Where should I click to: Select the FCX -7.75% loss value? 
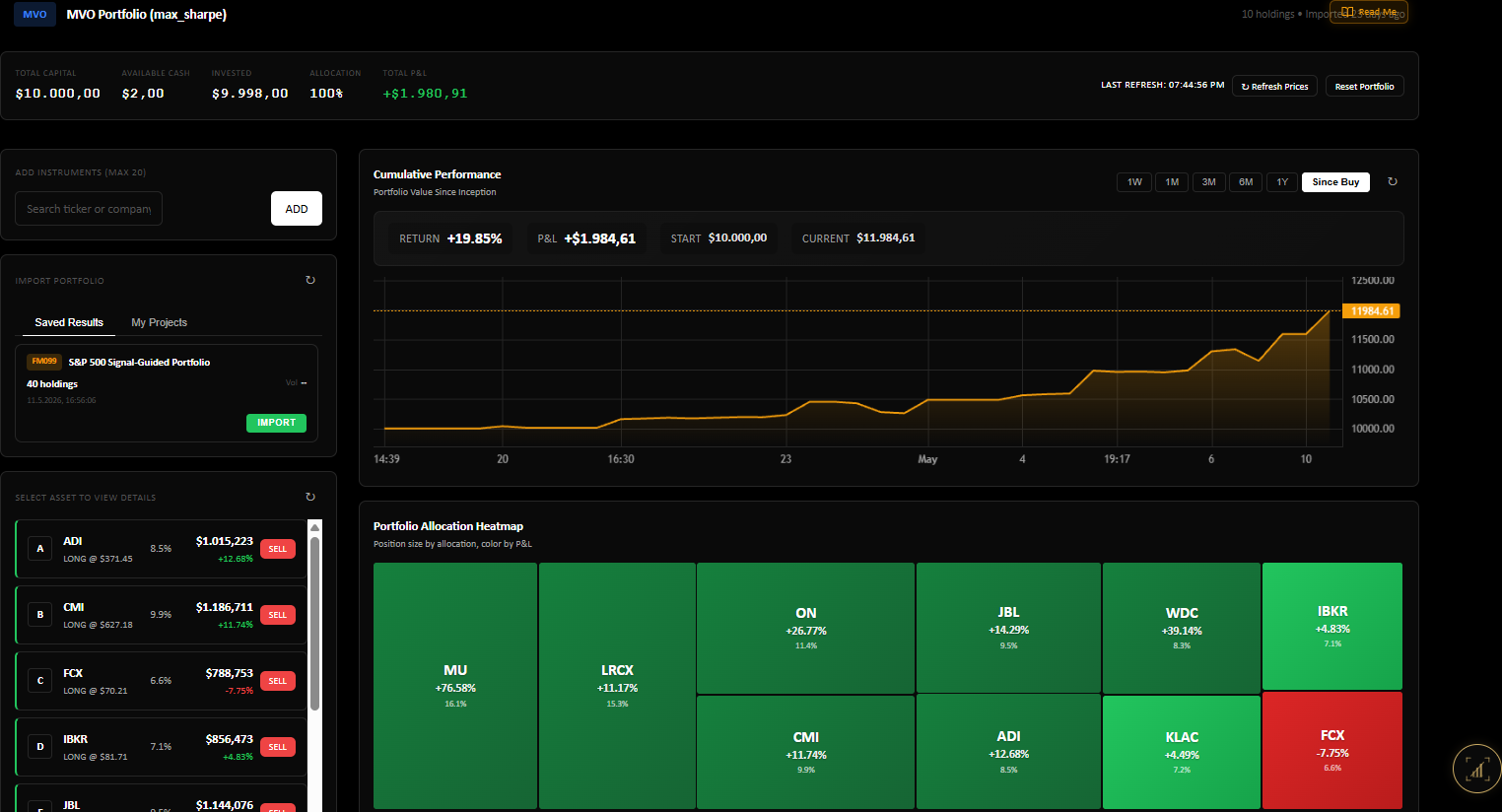pyautogui.click(x=239, y=691)
